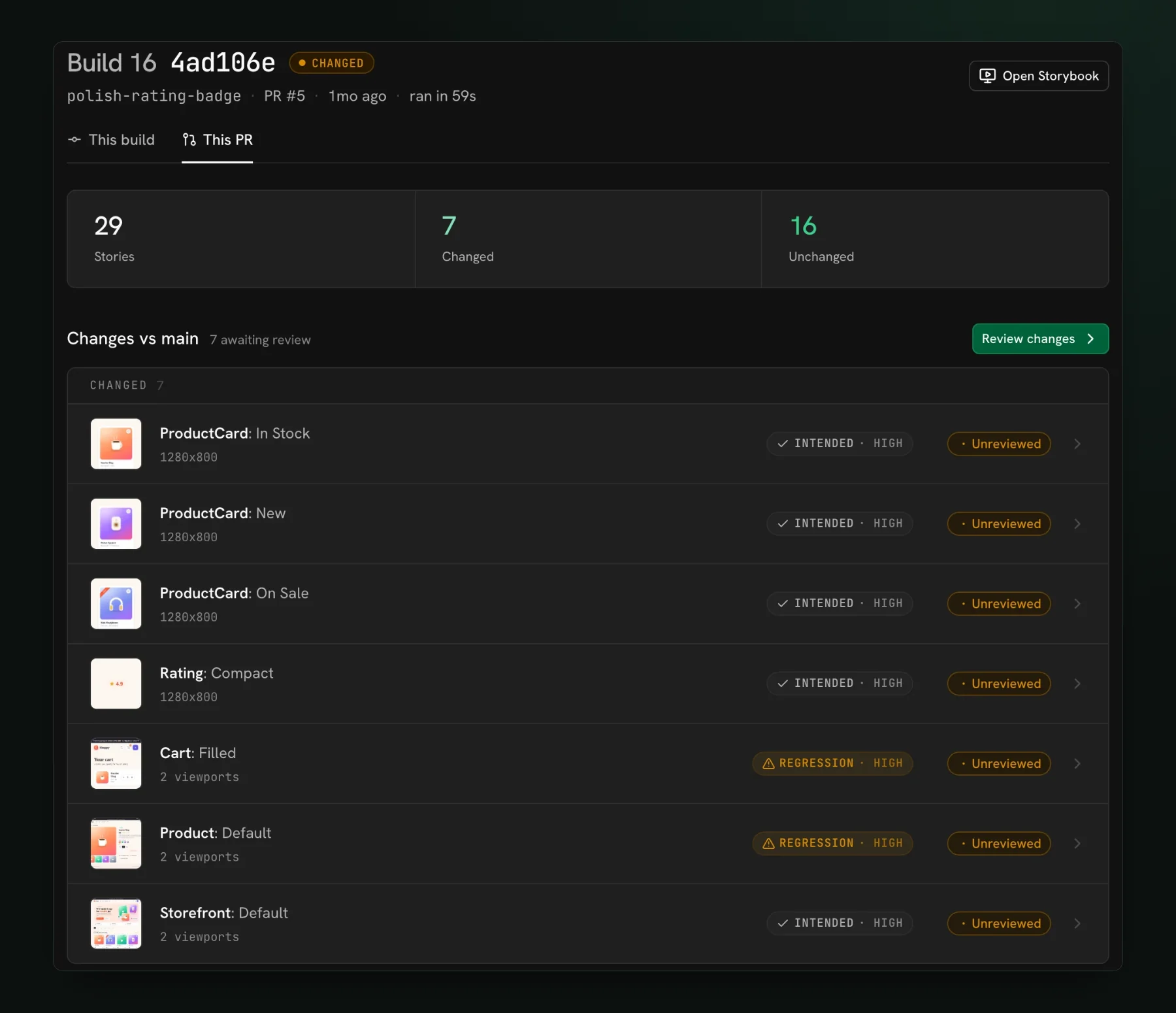Click the arrow icon inside Review changes
This screenshot has width=1176, height=1013.
point(1090,339)
